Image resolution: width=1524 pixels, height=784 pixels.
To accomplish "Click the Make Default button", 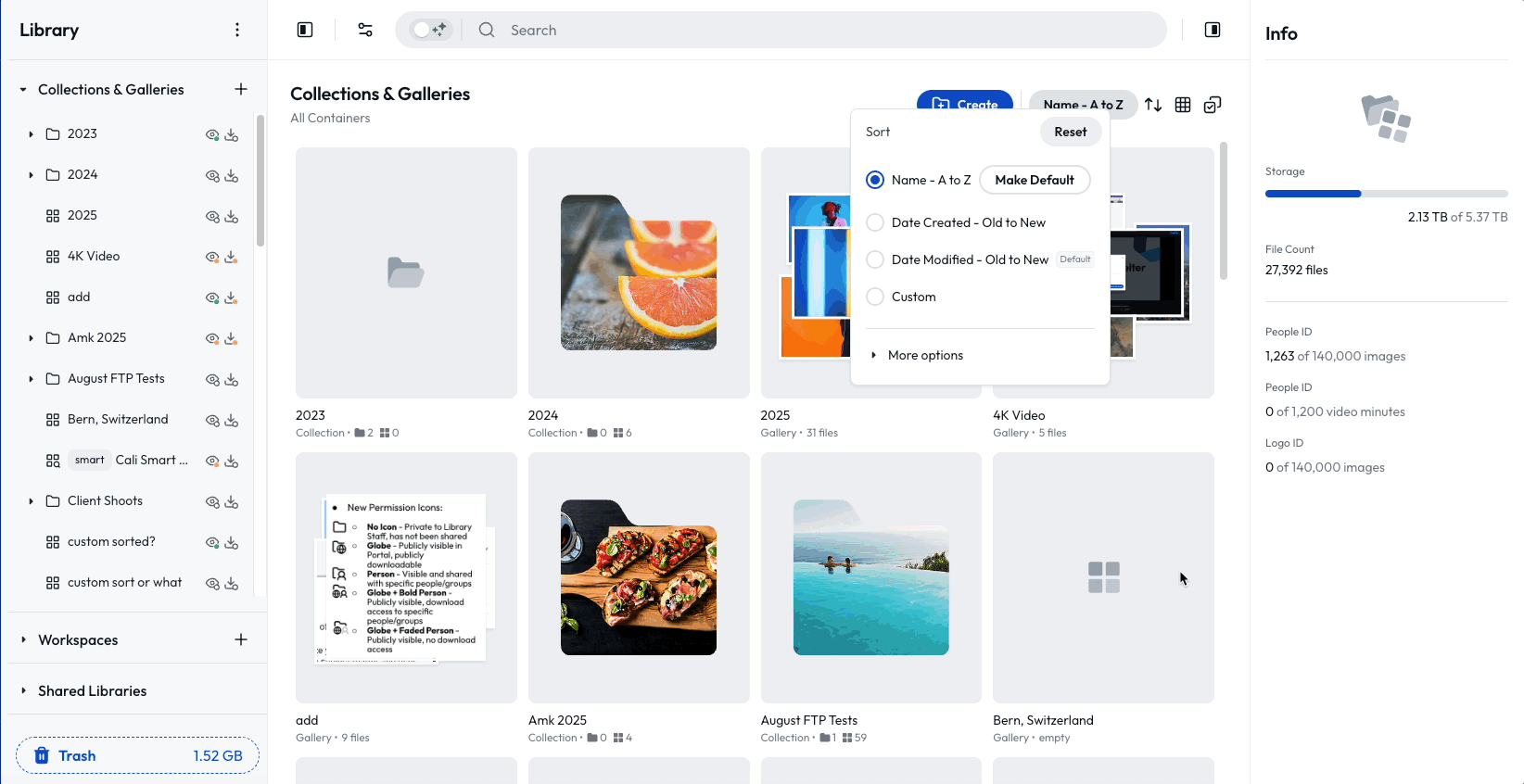I will click(1035, 180).
